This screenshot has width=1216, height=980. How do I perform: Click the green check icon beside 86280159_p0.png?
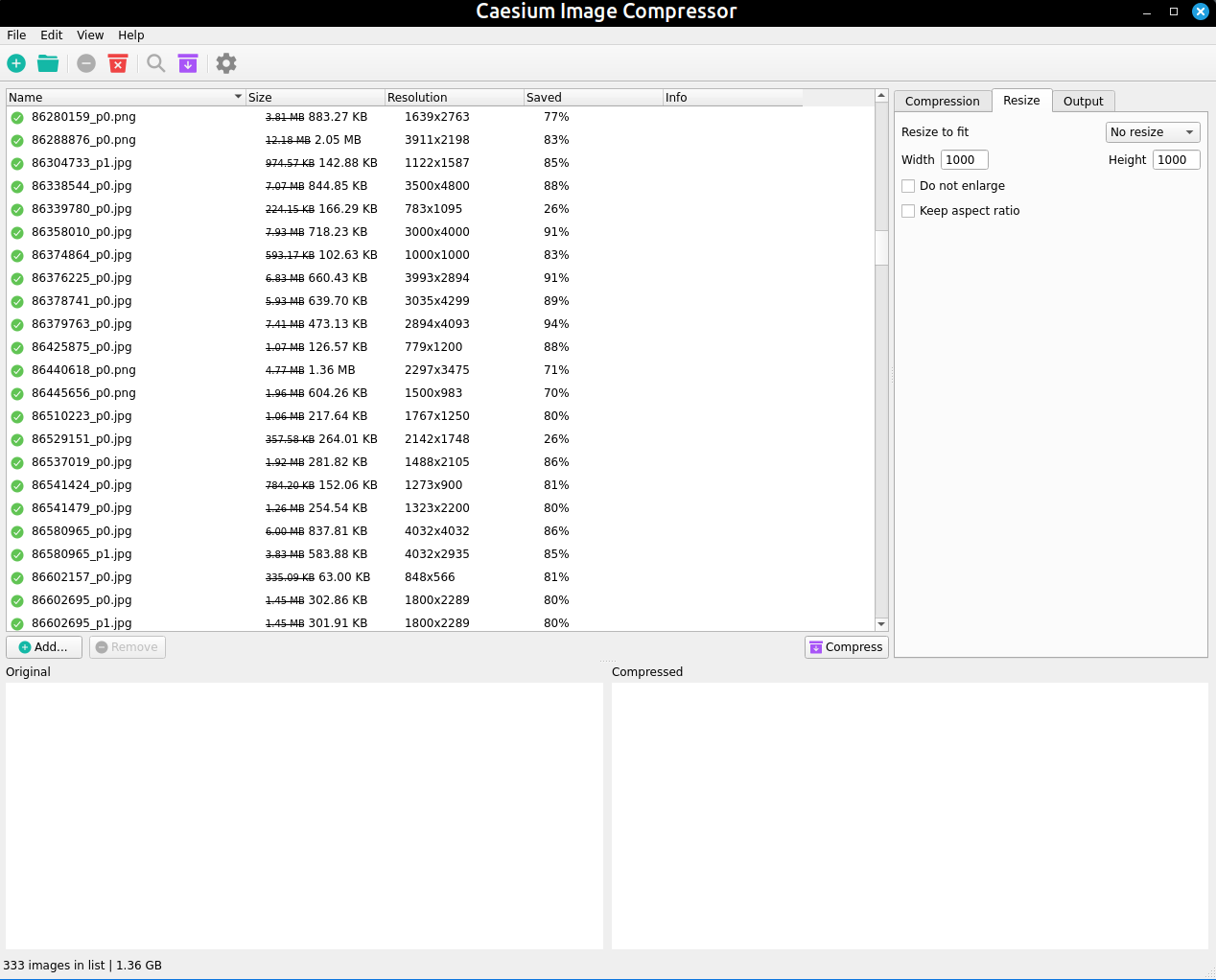(x=17, y=117)
